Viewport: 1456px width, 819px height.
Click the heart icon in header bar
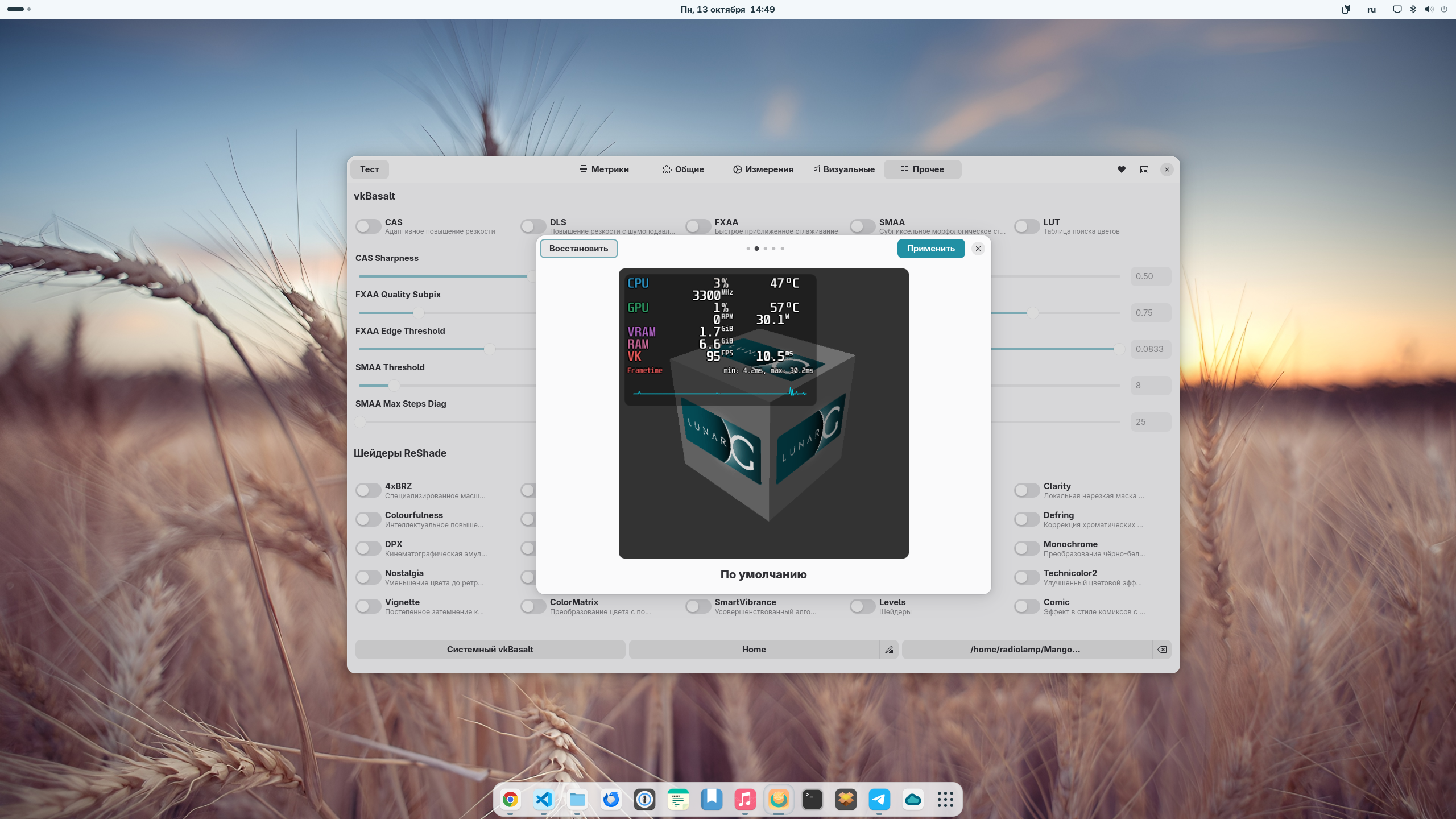tap(1121, 169)
